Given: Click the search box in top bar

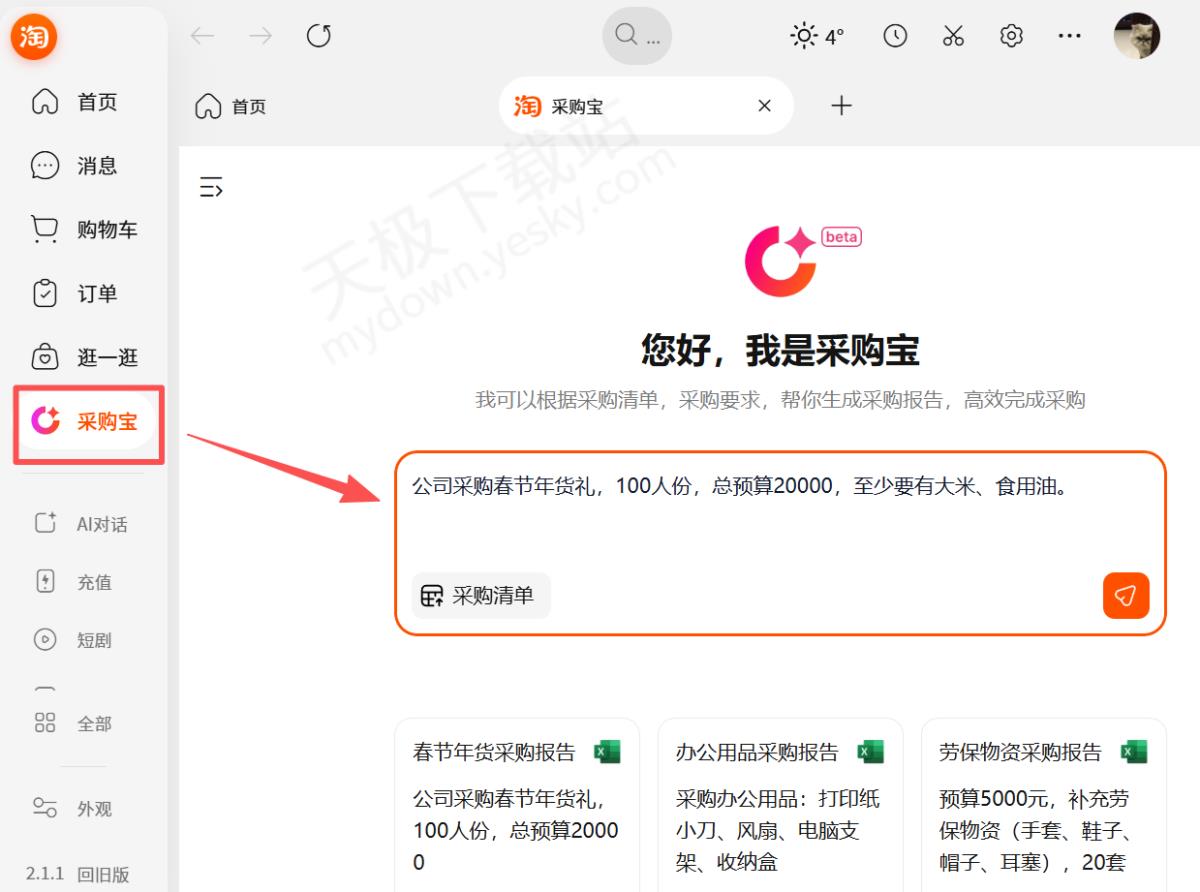Looking at the screenshot, I should (x=637, y=36).
